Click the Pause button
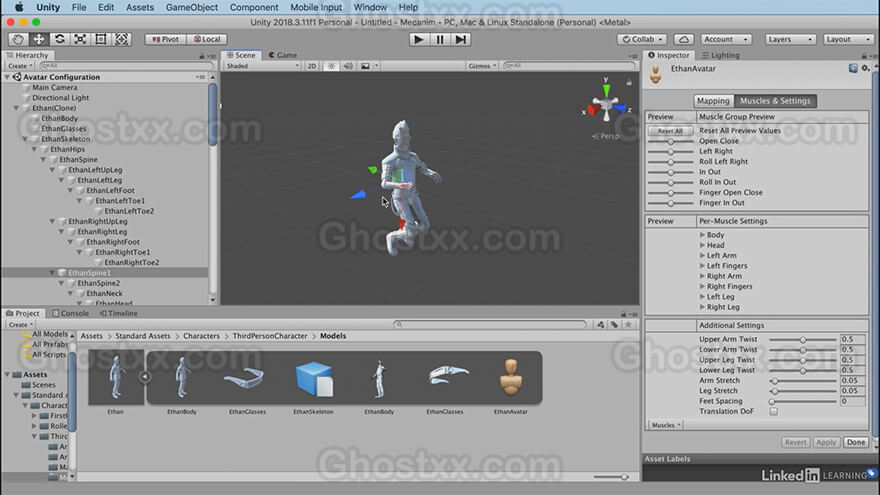The height and width of the screenshot is (495, 880). point(439,39)
